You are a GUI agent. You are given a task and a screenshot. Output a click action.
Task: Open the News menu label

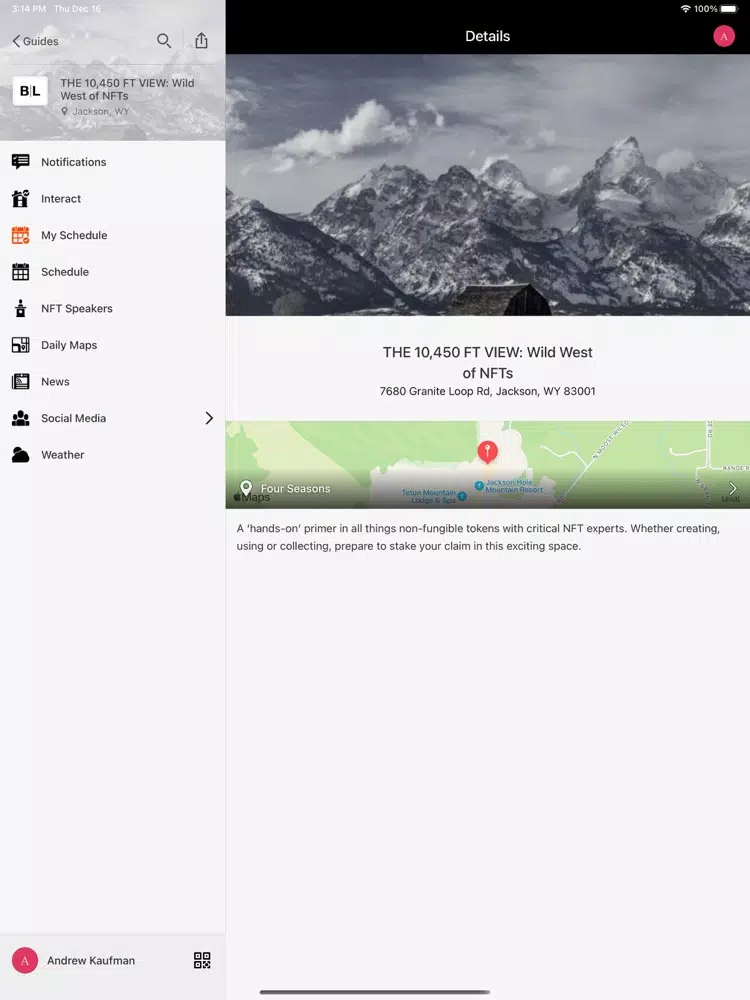55,381
